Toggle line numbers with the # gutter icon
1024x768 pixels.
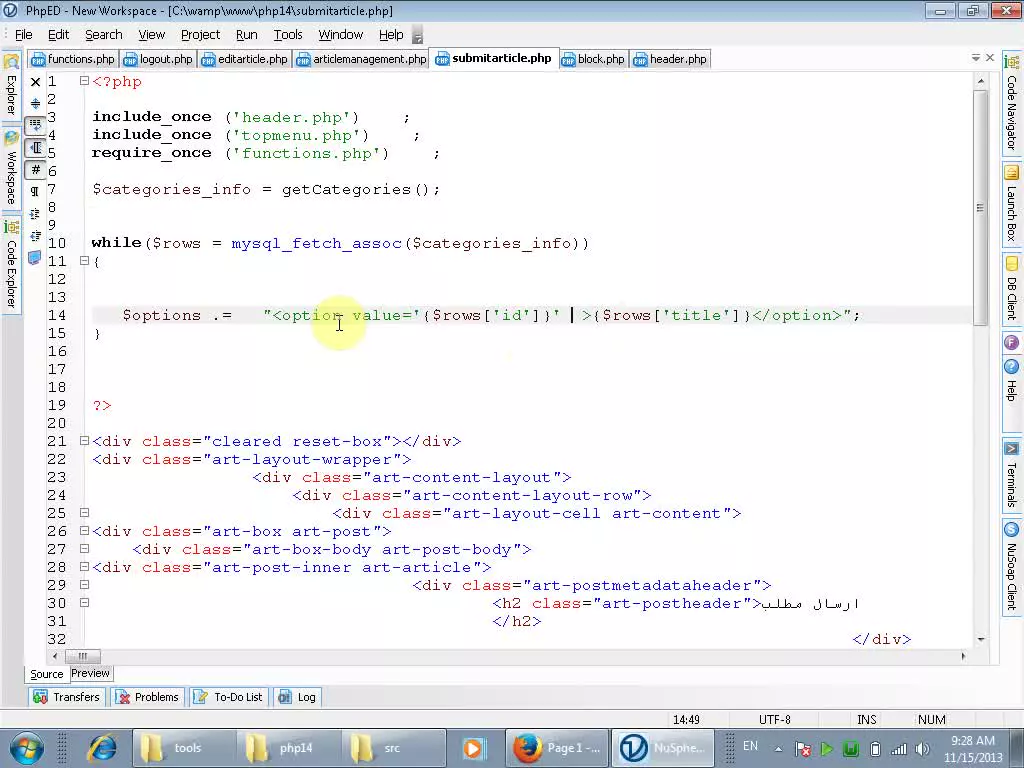tap(36, 170)
